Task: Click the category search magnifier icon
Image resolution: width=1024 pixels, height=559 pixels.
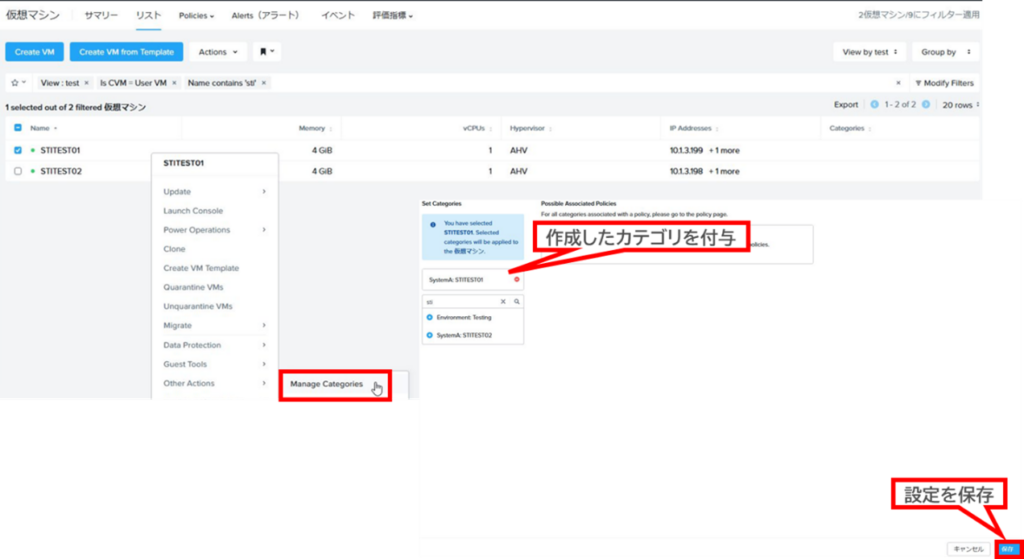Action: (x=516, y=301)
